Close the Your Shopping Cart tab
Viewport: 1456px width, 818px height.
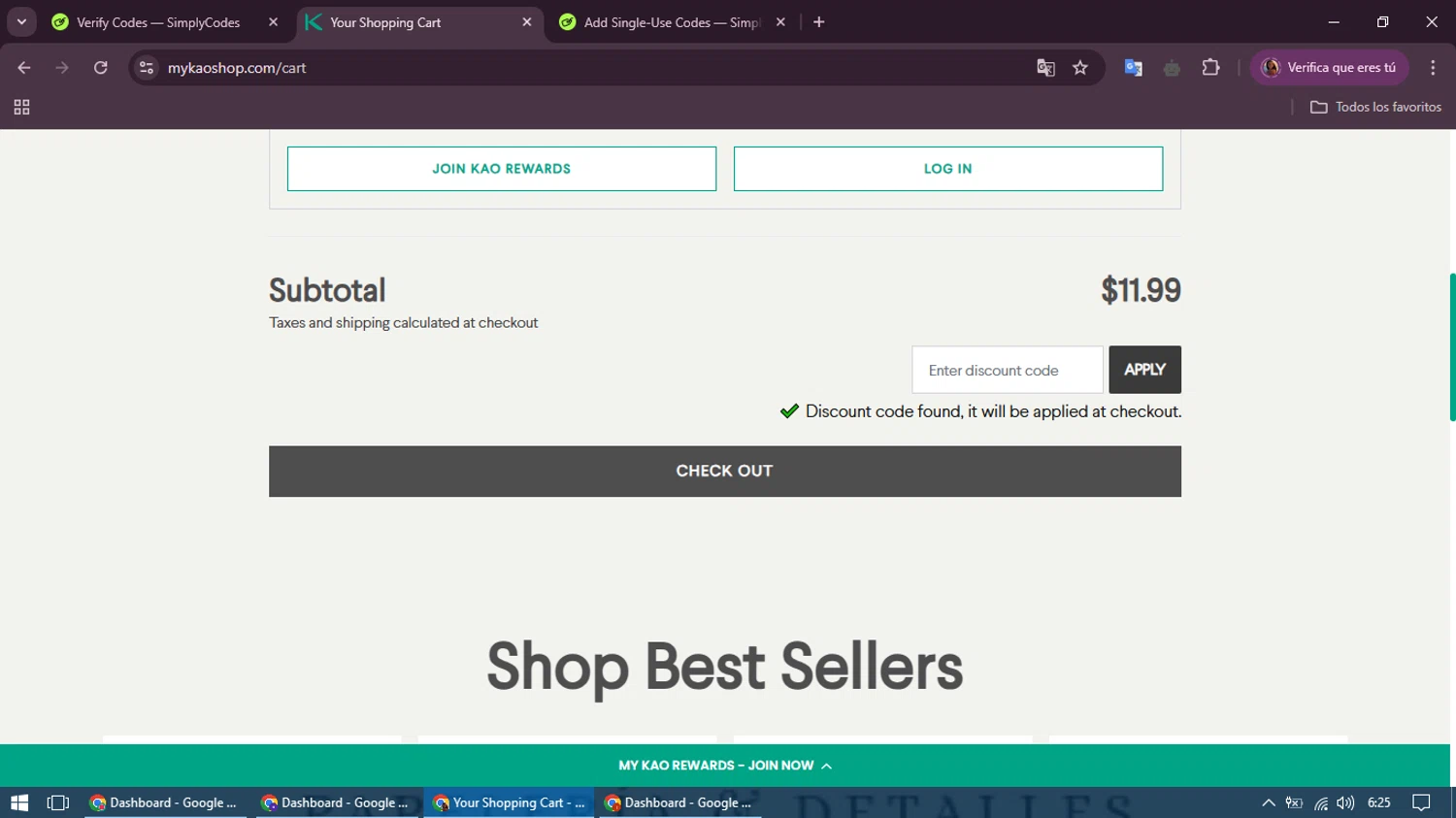coord(527,22)
